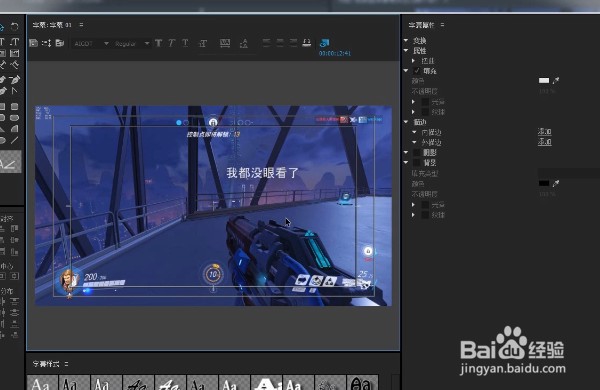The image size is (600, 390).
Task: Pick fill color with the 填充 eyedropper
Action: pos(556,80)
